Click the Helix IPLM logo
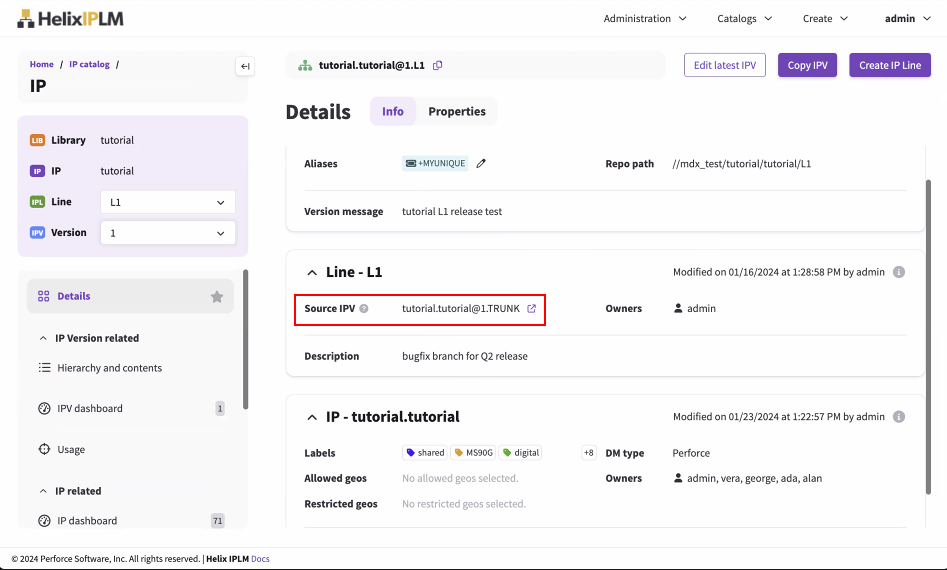Image resolution: width=947 pixels, height=570 pixels. (x=70, y=18)
